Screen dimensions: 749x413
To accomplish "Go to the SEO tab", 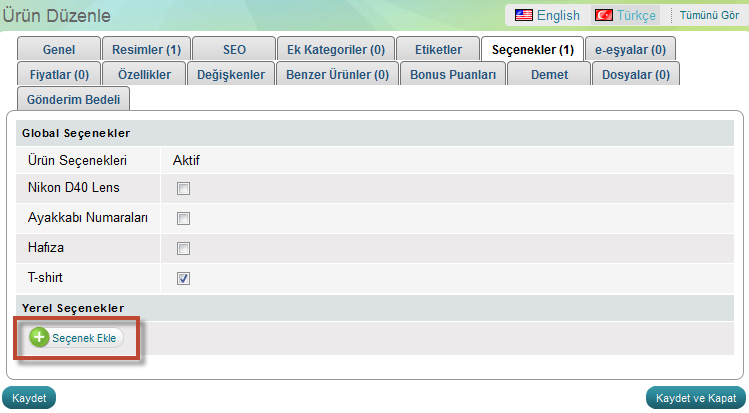I will (233, 49).
